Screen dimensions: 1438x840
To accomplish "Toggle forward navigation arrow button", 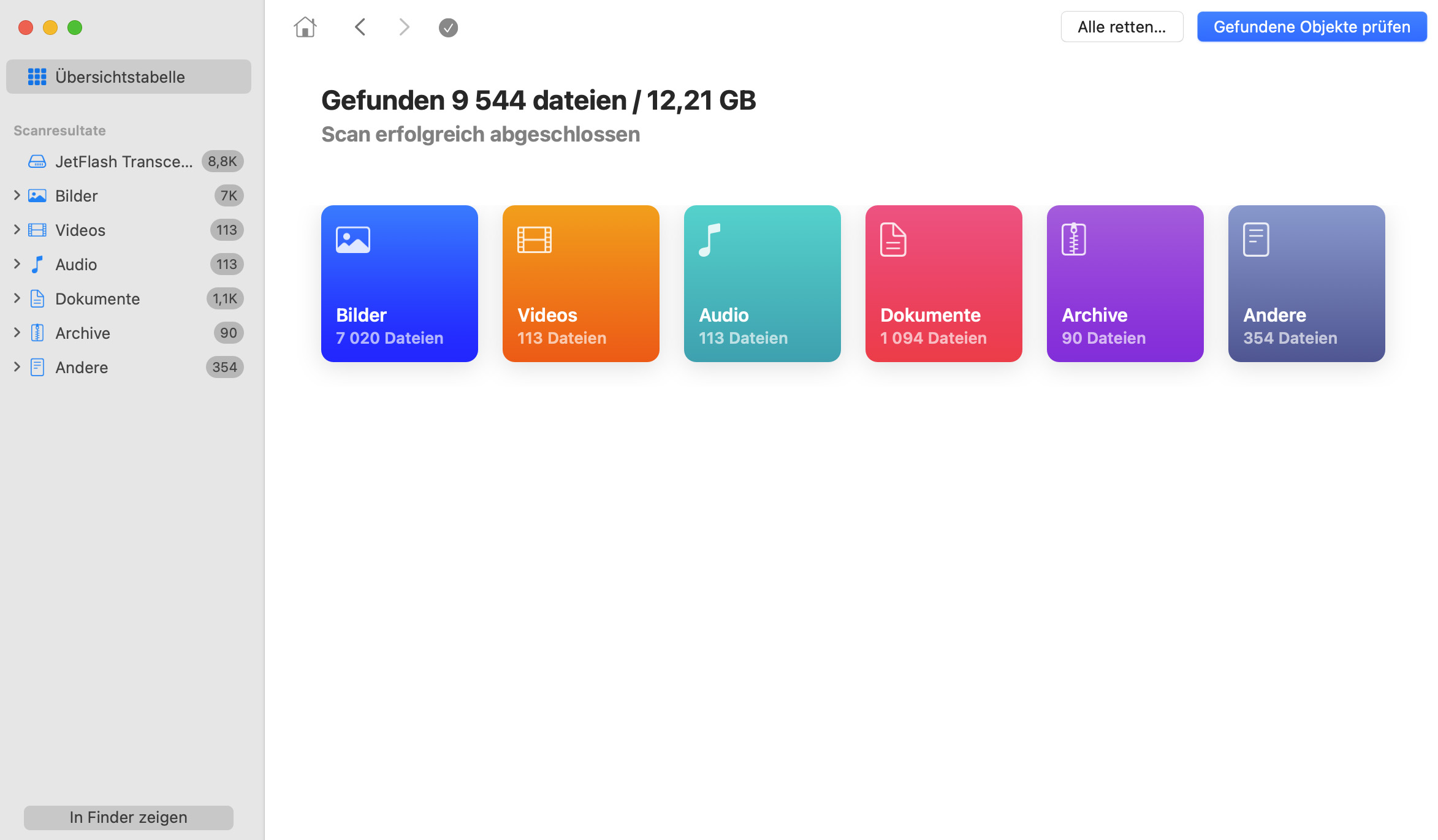I will point(404,27).
